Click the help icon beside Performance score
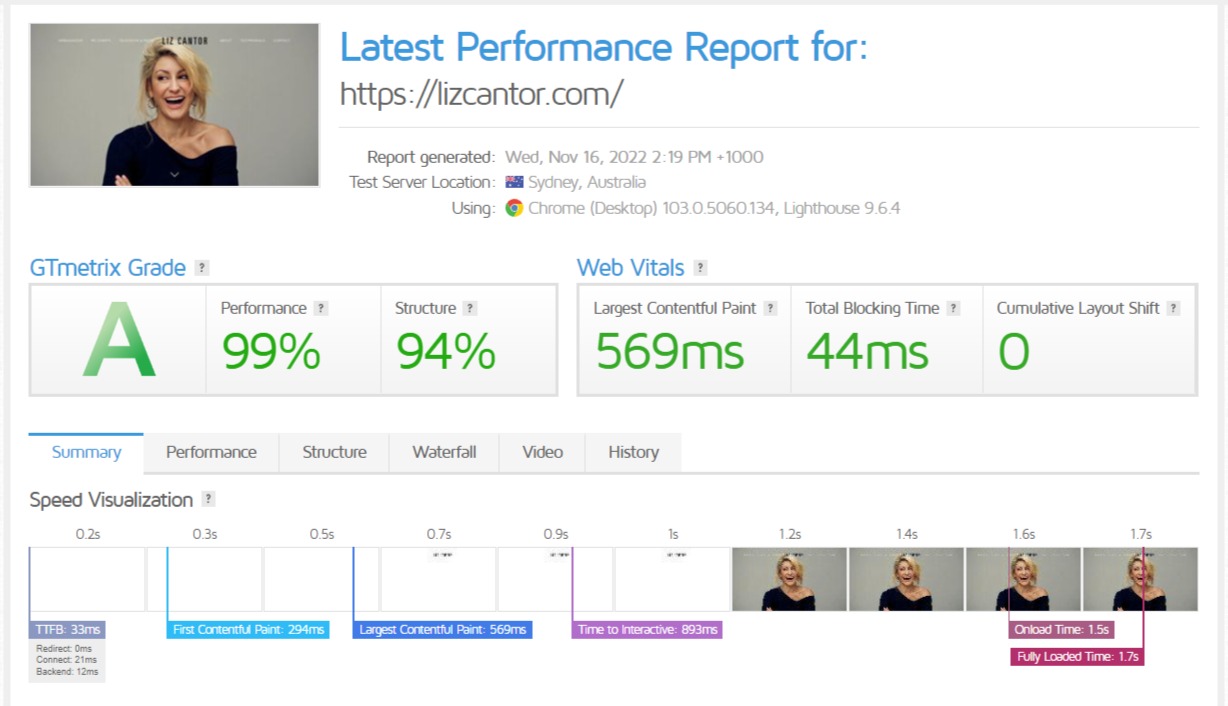1228x706 pixels. tap(321, 308)
